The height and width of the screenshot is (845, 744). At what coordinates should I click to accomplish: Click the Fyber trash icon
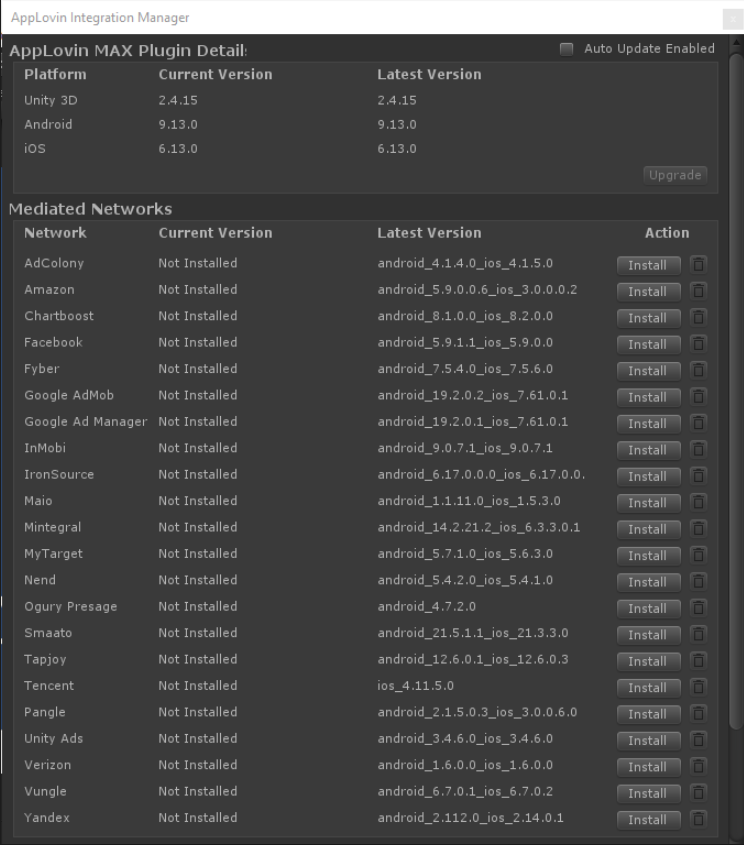tap(698, 370)
